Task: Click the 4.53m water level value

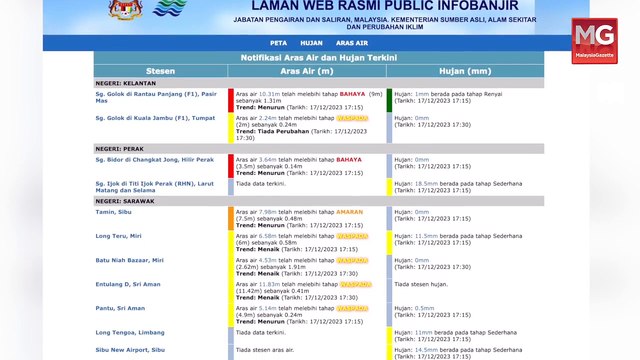Action: [268, 260]
